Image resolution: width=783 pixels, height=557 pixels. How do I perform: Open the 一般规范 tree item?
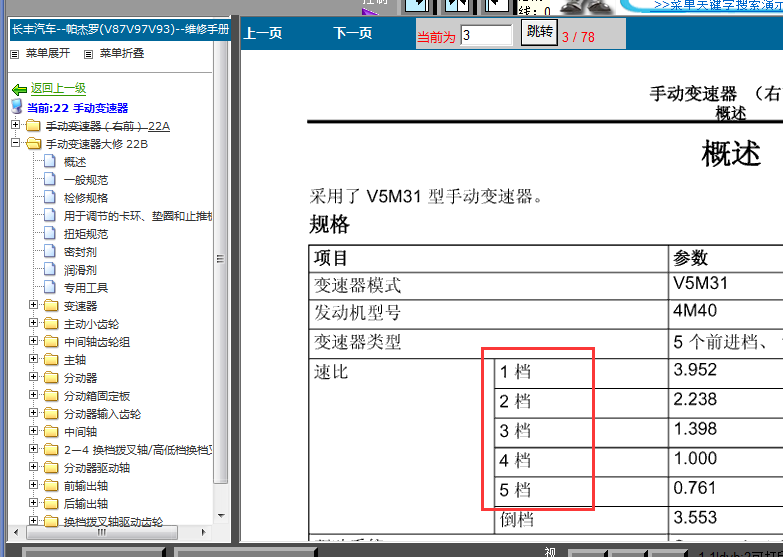86,180
